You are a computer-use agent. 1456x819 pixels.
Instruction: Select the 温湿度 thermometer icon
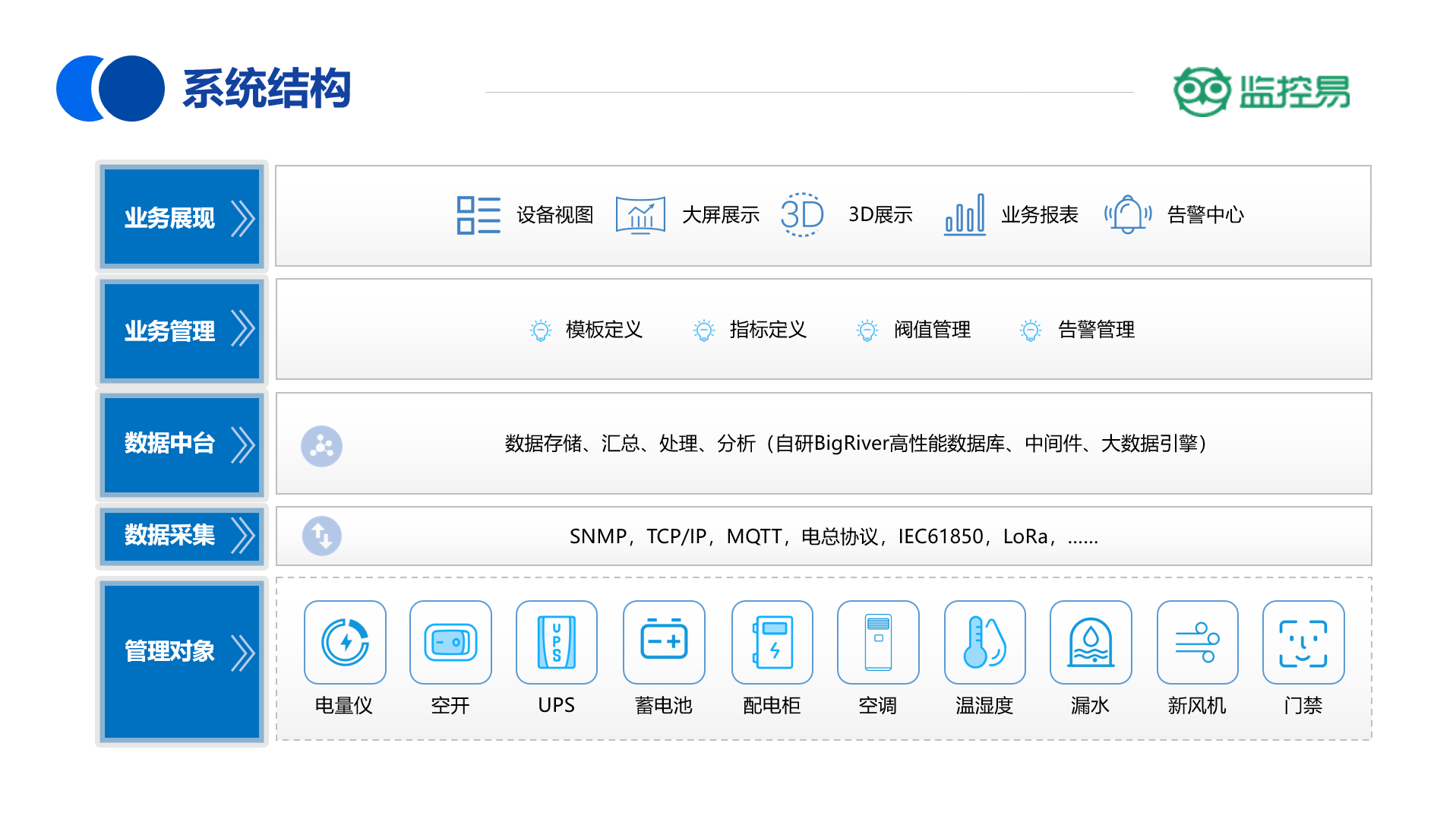985,643
